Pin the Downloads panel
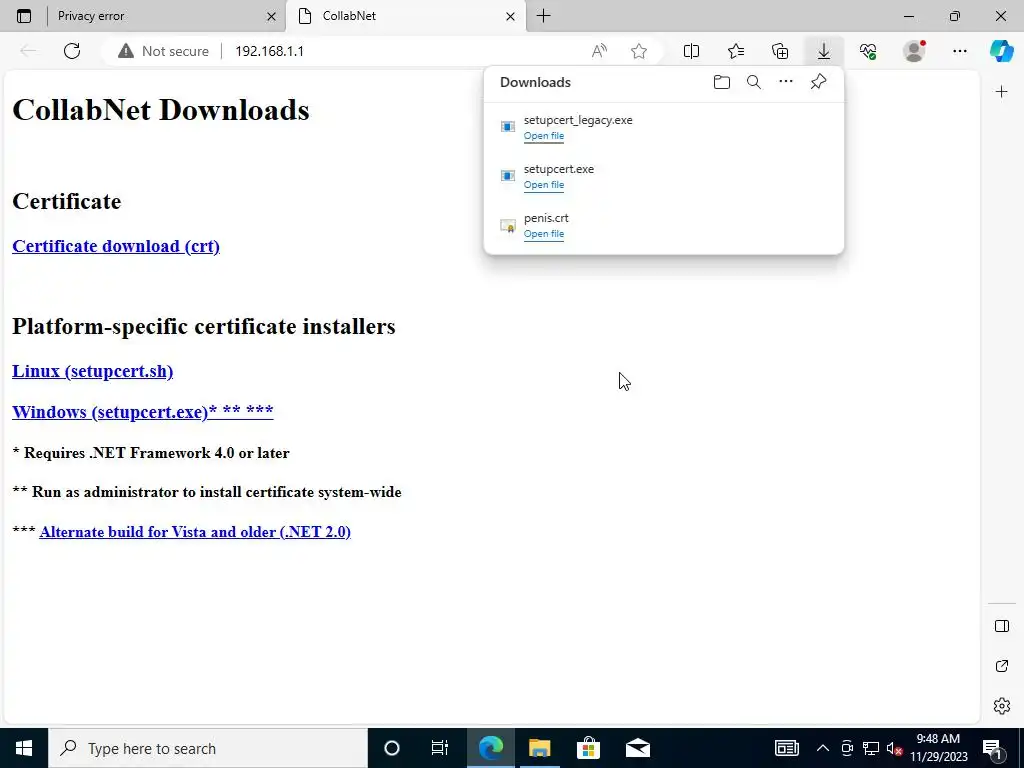The width and height of the screenshot is (1024, 768). 818,82
